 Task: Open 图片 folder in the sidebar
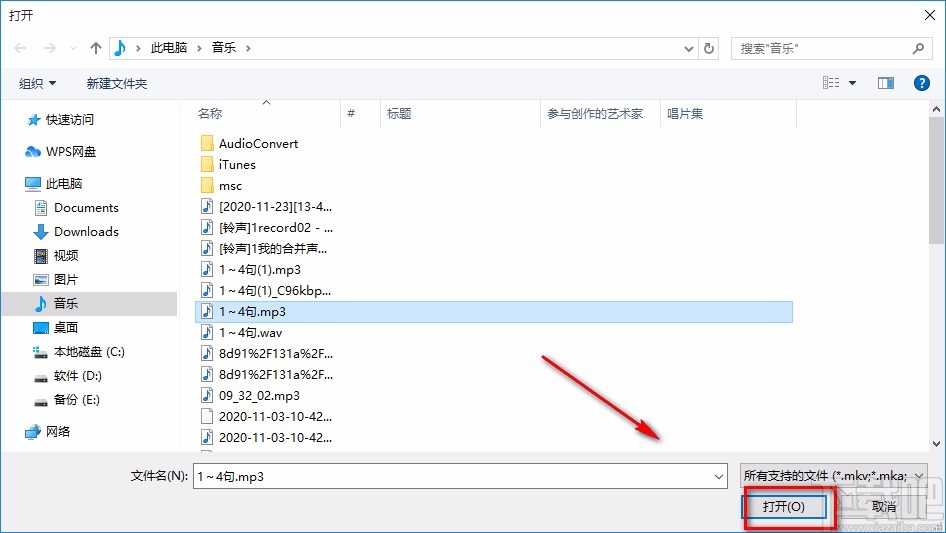(66, 279)
